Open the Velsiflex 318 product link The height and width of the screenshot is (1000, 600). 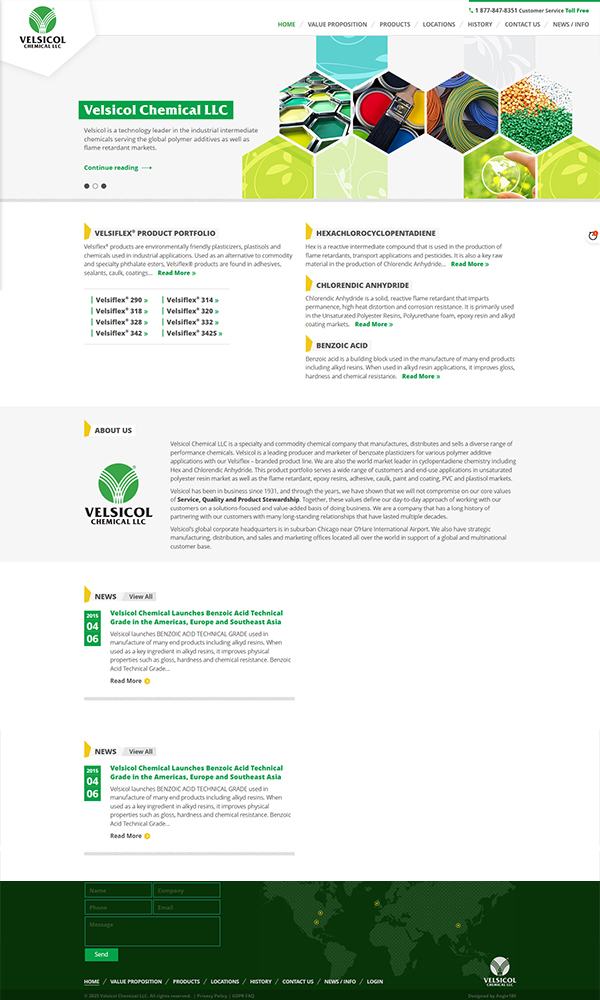point(122,311)
